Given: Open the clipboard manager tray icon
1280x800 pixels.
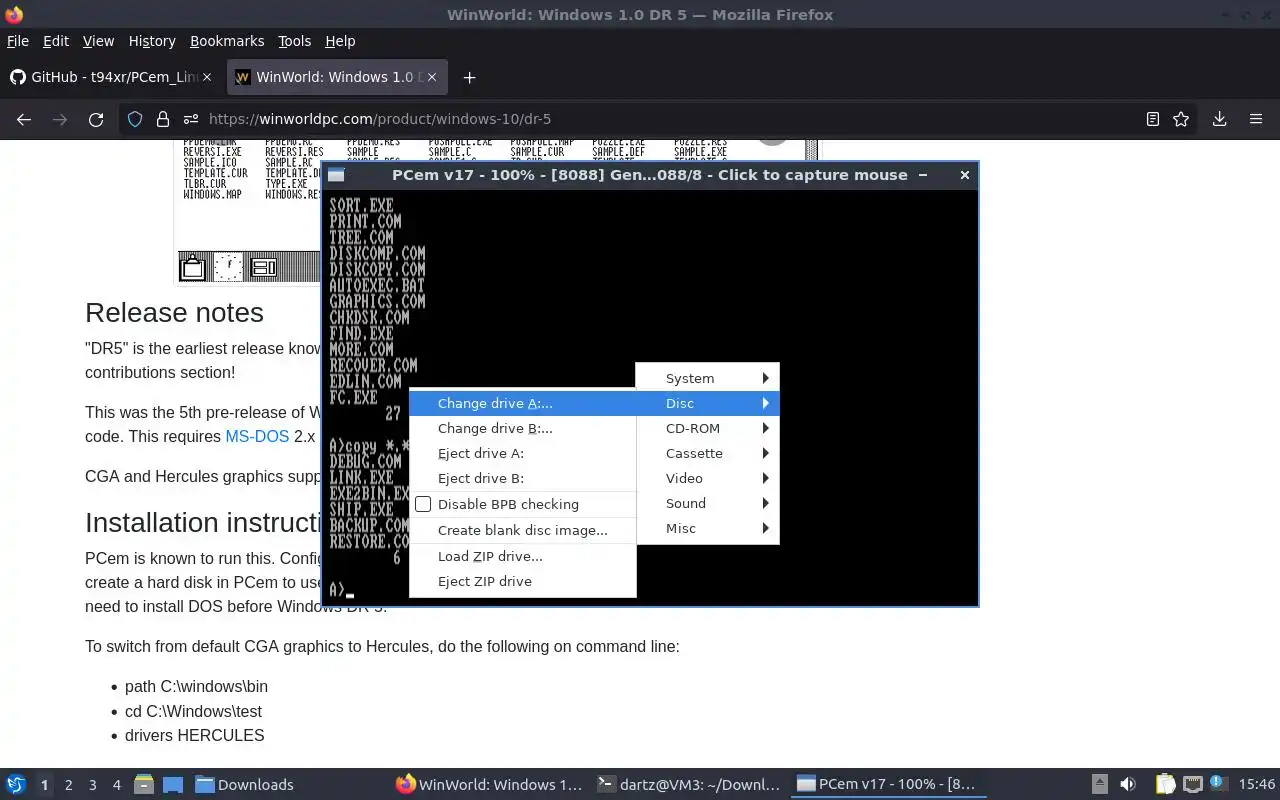Looking at the screenshot, I should point(1165,784).
